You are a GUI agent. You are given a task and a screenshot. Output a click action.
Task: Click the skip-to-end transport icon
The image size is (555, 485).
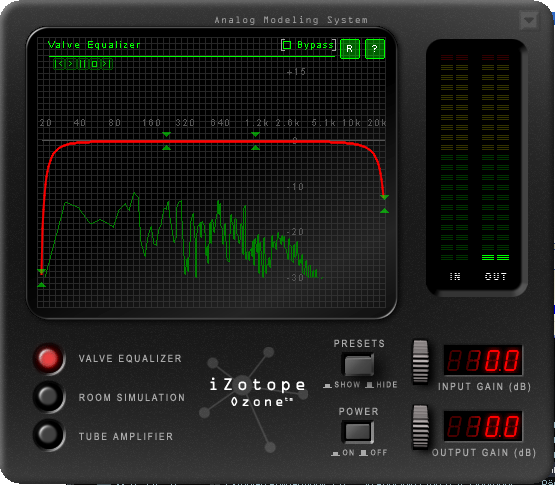[x=106, y=64]
